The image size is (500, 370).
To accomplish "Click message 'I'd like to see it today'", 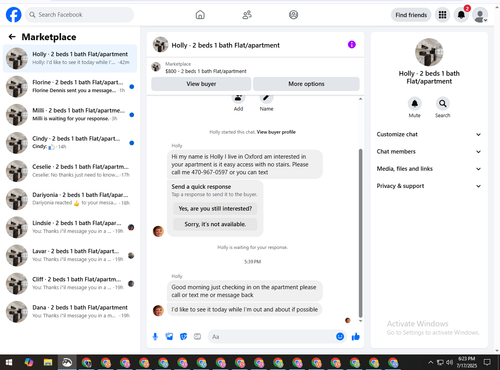I will [245, 310].
